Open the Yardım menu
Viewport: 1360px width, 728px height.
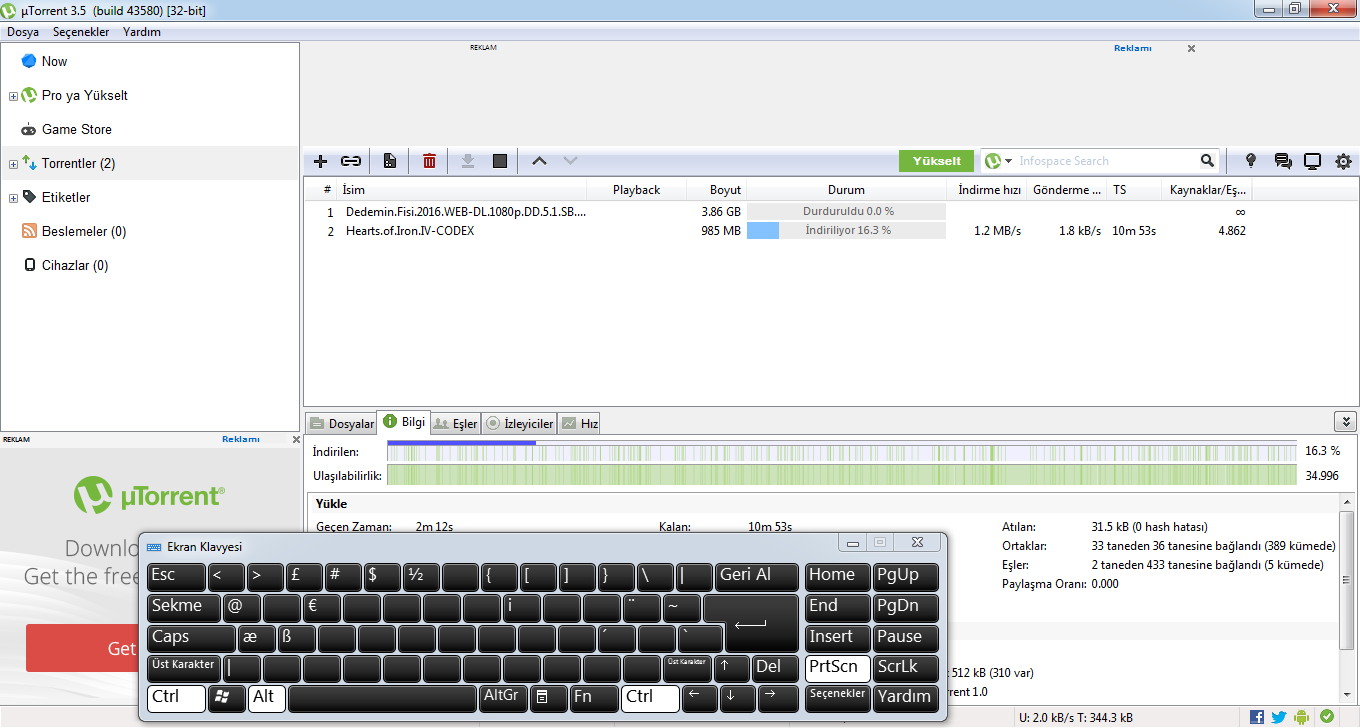[141, 32]
